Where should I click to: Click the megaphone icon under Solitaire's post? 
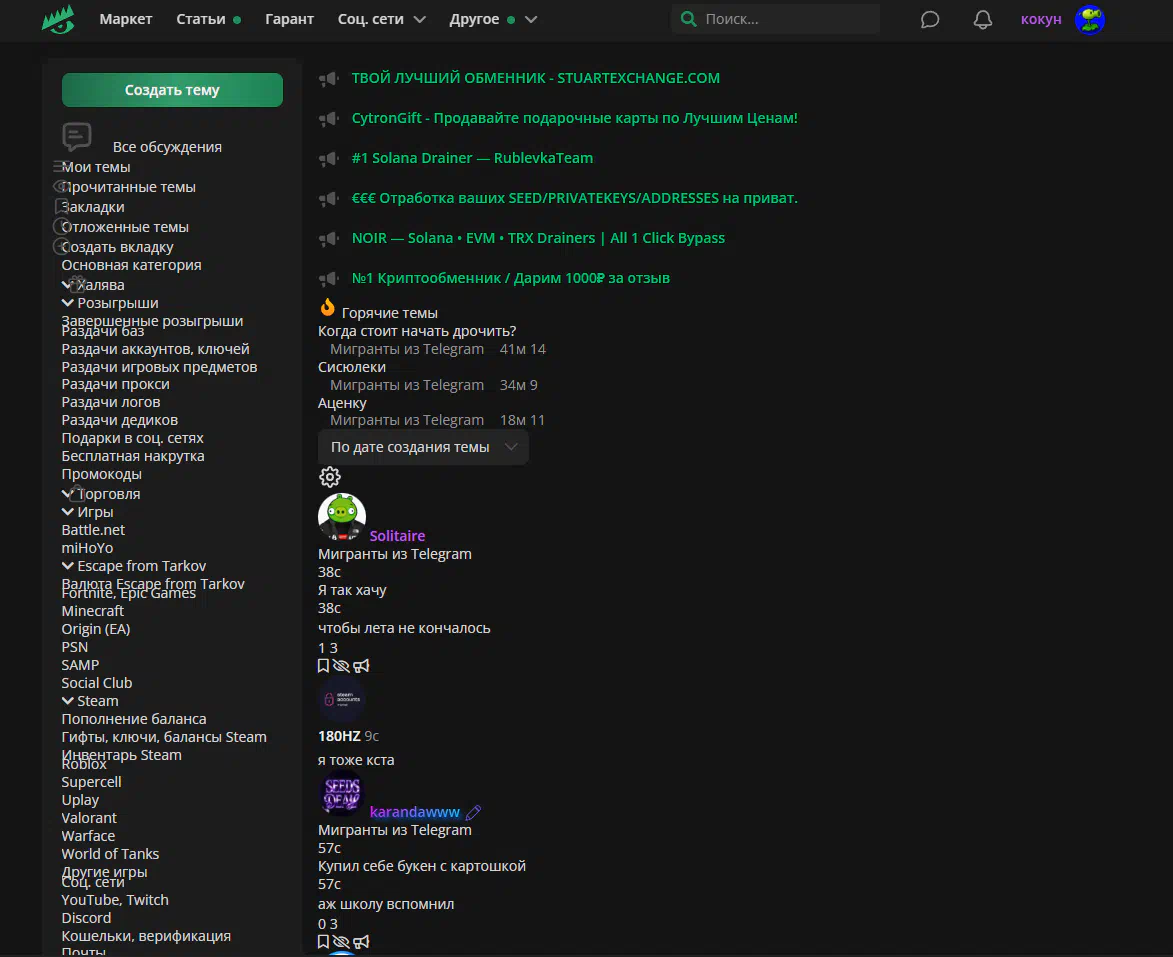(x=361, y=666)
